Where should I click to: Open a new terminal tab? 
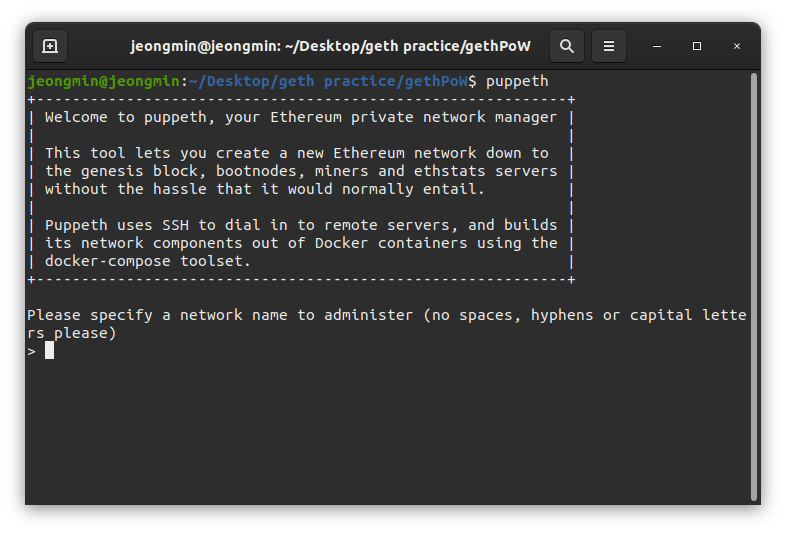(50, 46)
